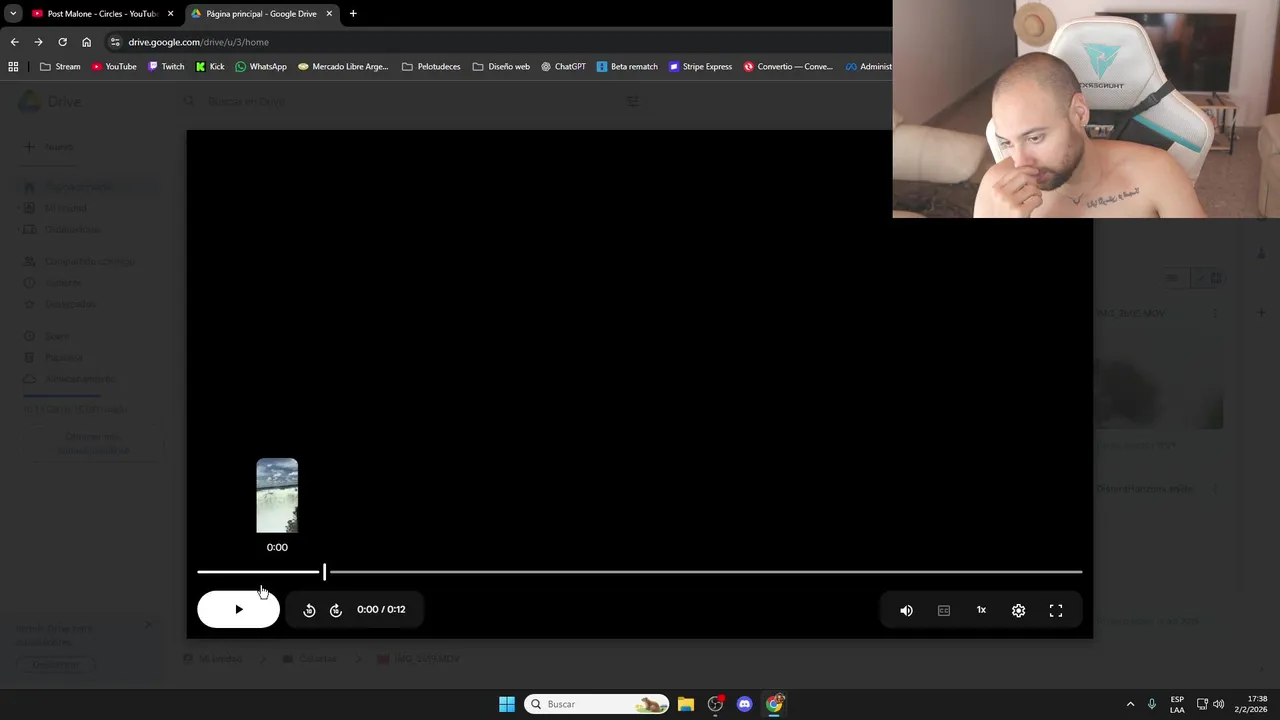Open a new browser tab
The height and width of the screenshot is (720, 1280).
[353, 14]
